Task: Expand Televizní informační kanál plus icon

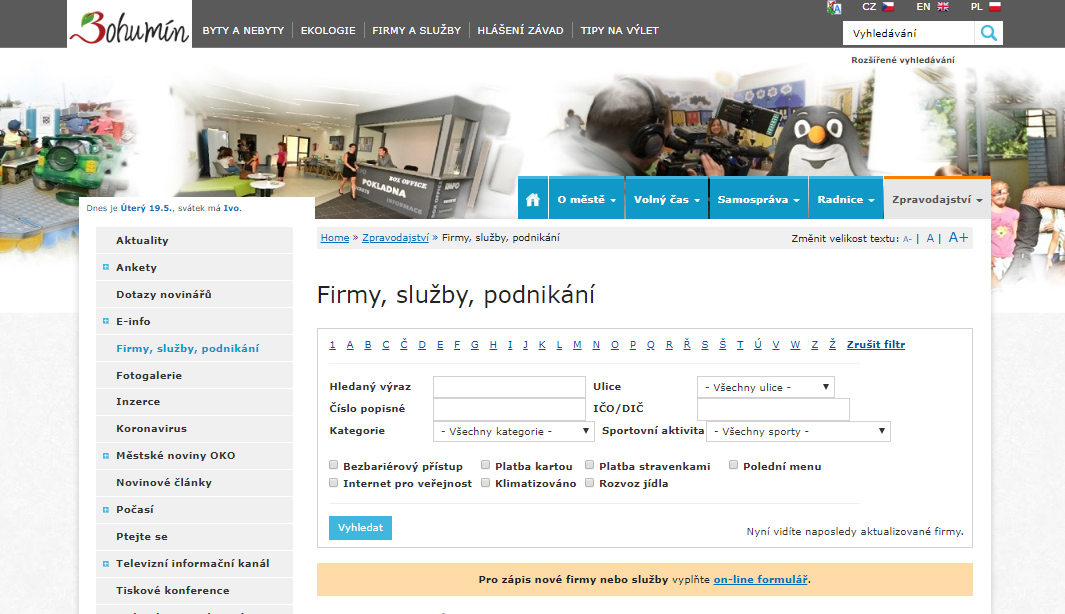Action: 105,563
